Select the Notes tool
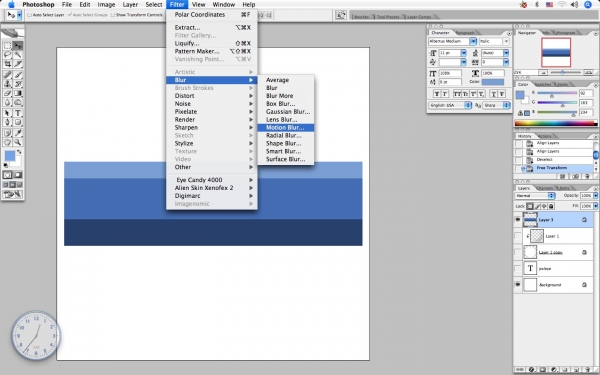Image resolution: width=600 pixels, height=375 pixels. pyautogui.click(x=7, y=133)
